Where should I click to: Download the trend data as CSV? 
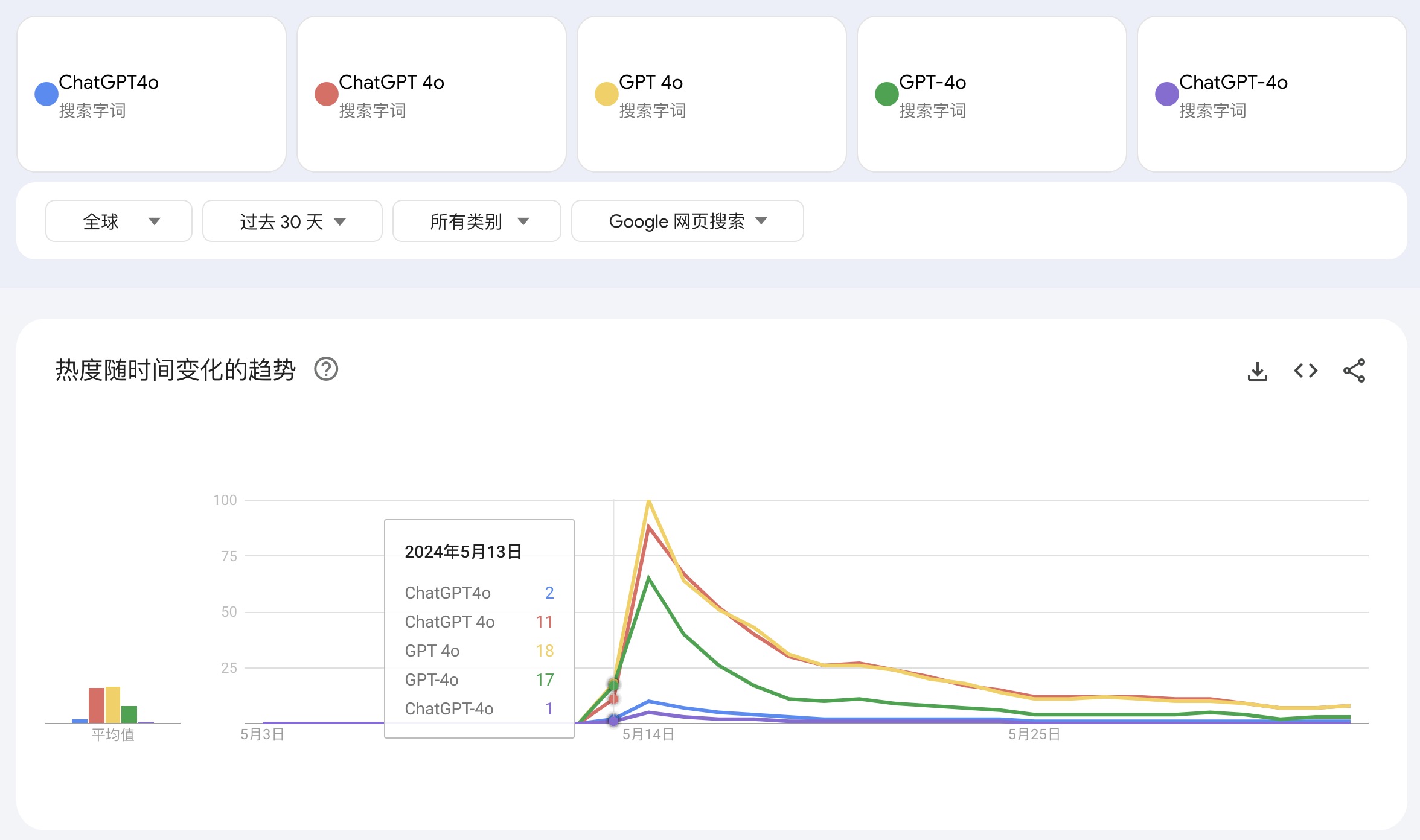pyautogui.click(x=1257, y=371)
